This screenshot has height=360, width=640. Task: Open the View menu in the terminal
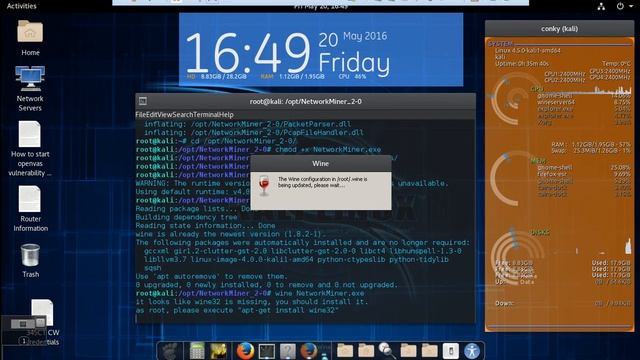(x=164, y=115)
